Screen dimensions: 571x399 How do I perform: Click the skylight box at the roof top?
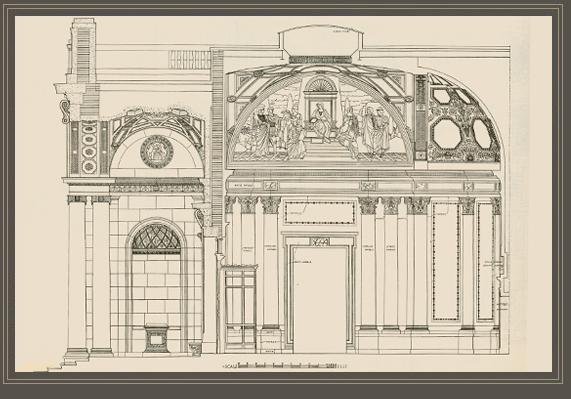pyautogui.click(x=321, y=41)
